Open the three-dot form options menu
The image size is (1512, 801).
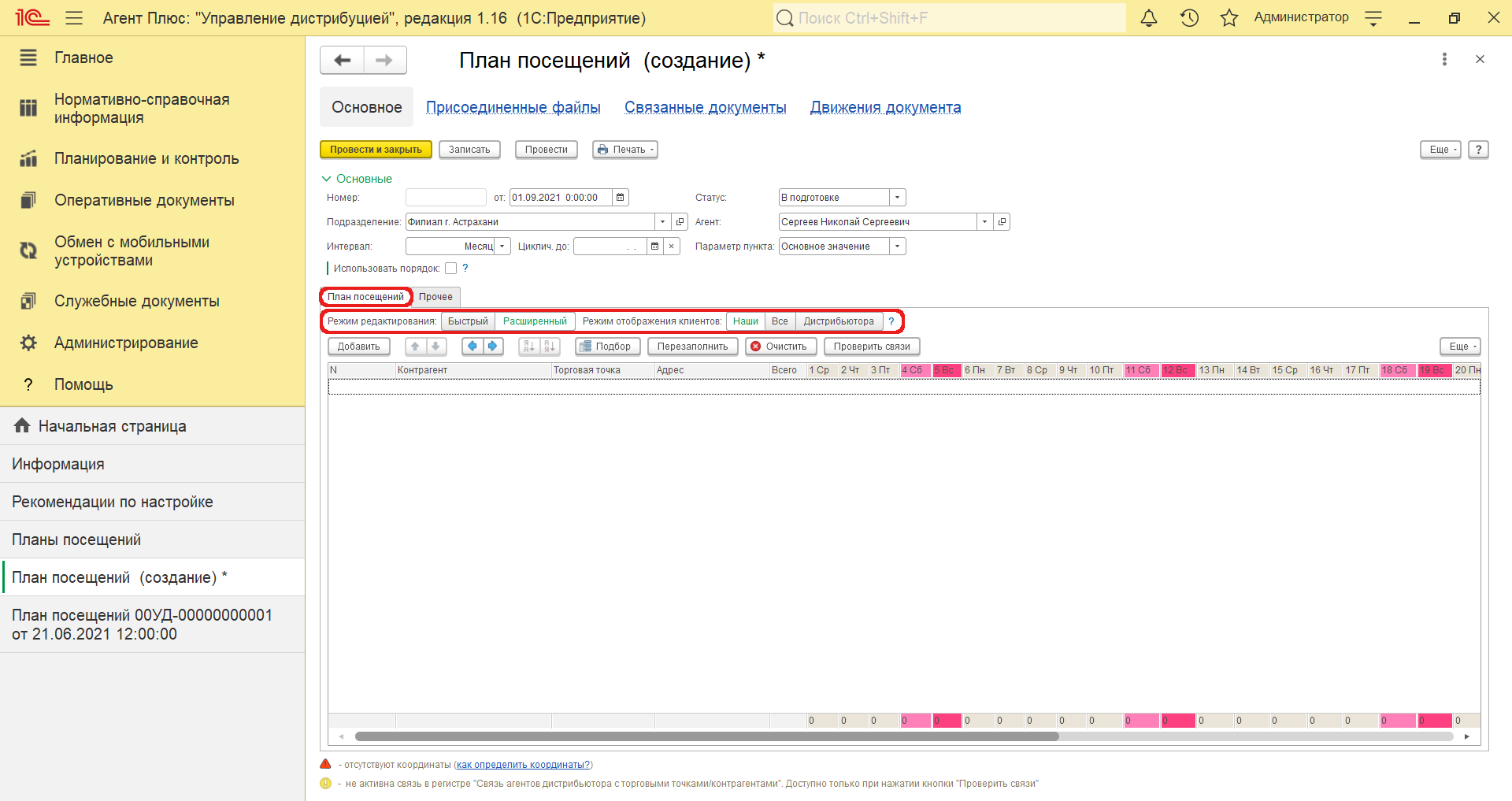[1444, 59]
